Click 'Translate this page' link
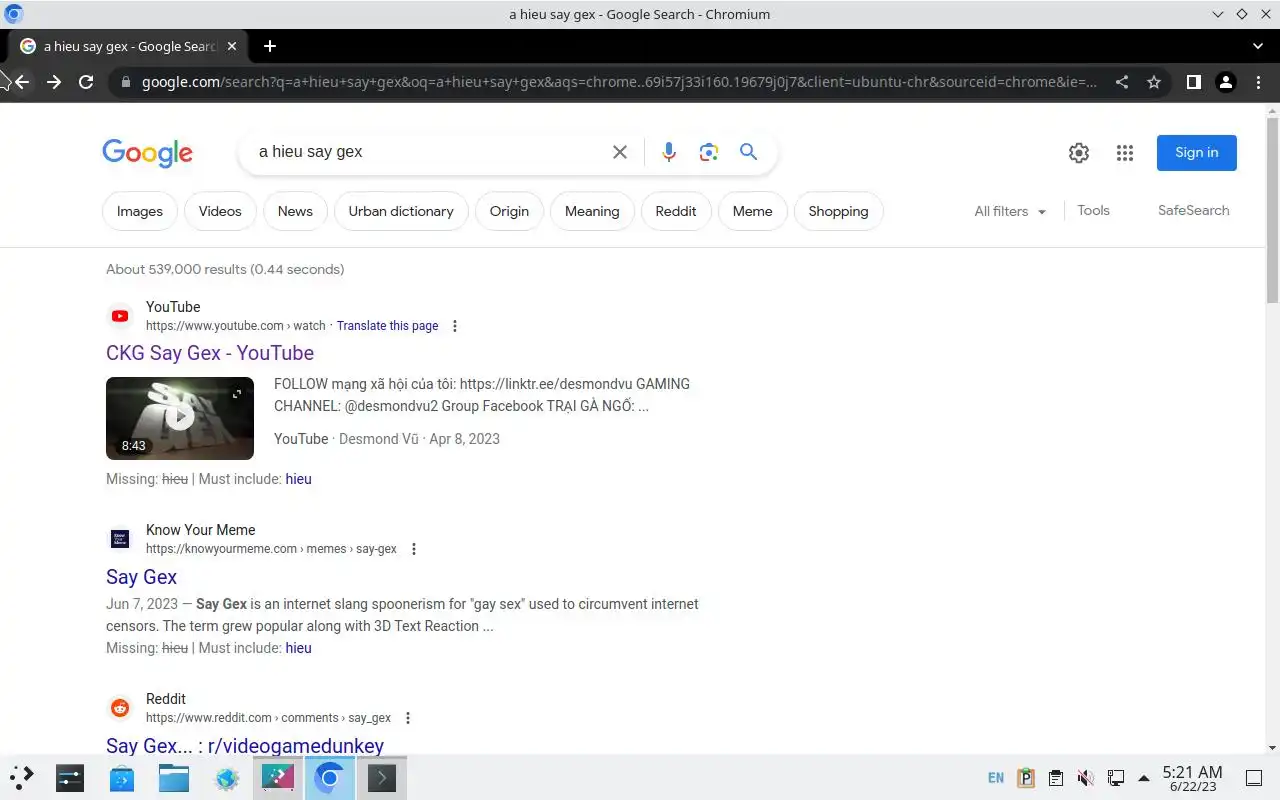 [387, 326]
